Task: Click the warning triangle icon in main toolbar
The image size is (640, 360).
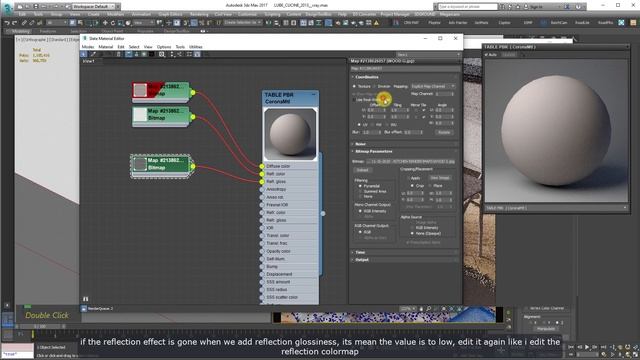Action: click(x=376, y=23)
